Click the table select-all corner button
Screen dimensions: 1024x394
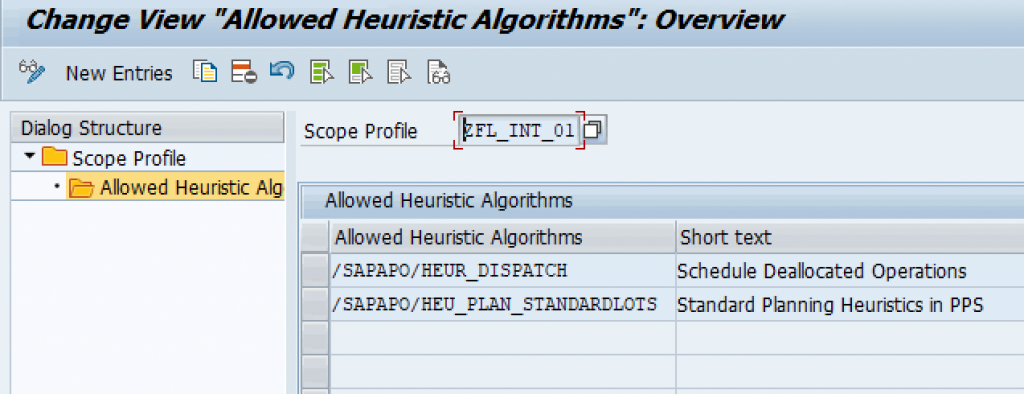(316, 237)
